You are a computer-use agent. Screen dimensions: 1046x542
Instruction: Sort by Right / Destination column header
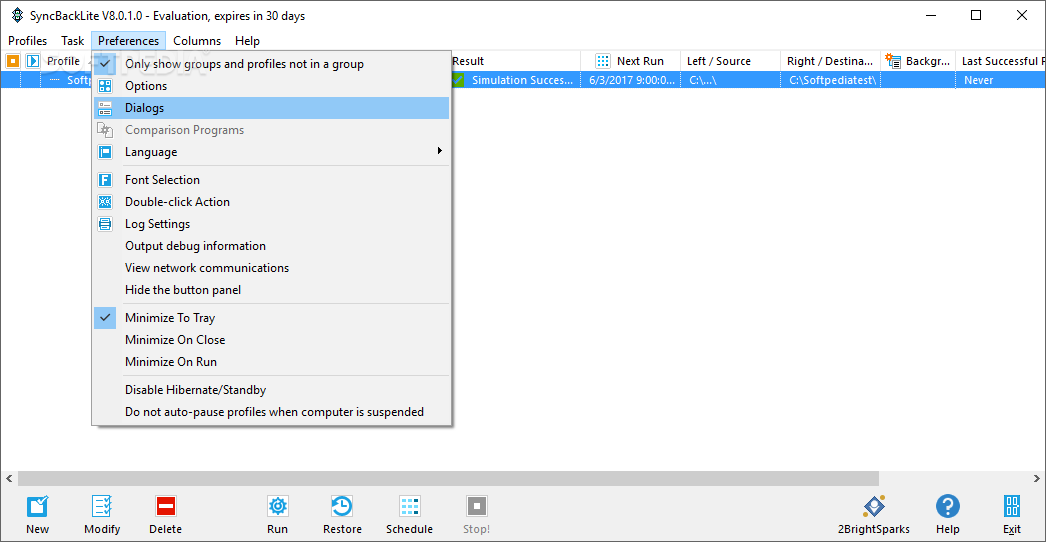pos(831,61)
